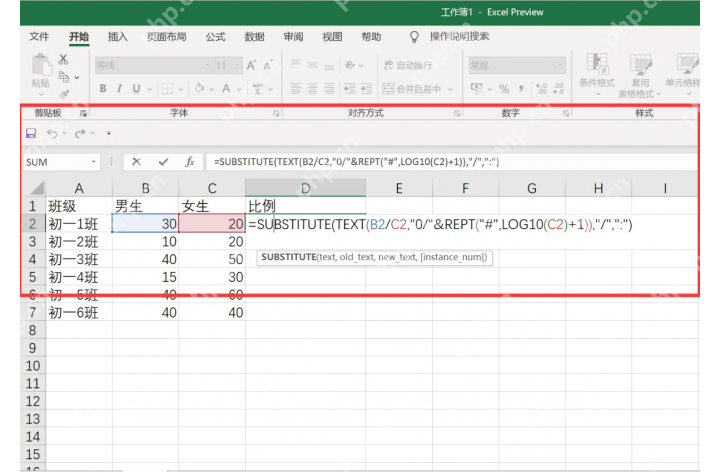This screenshot has height=472, width=720.
Task: Decrease decimal places
Action: [x=558, y=89]
